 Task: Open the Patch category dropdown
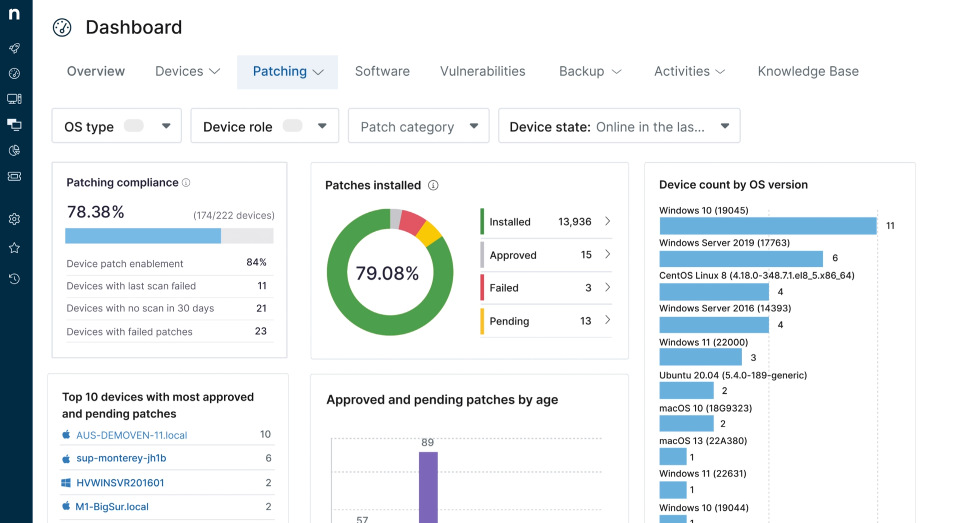419,126
